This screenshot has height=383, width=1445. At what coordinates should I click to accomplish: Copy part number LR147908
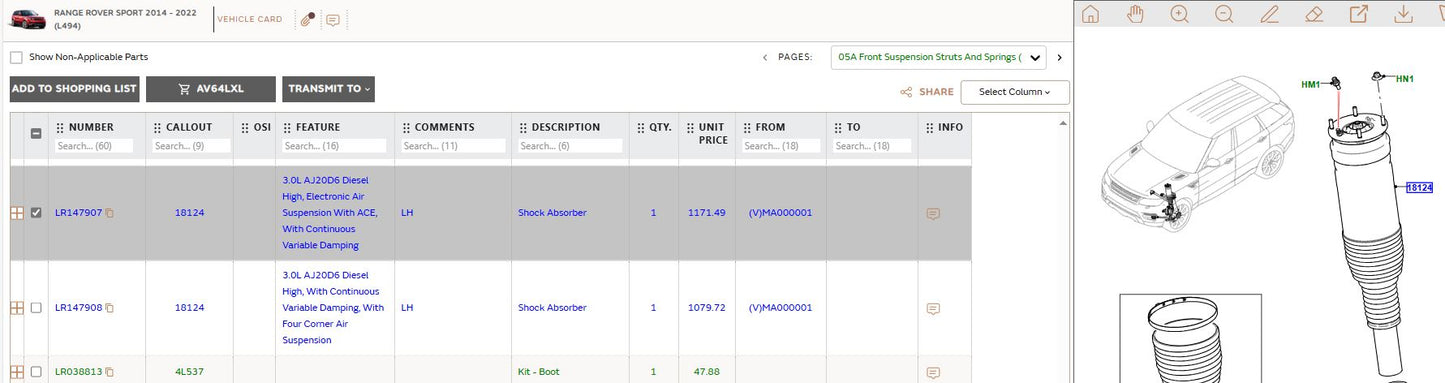pyautogui.click(x=110, y=308)
